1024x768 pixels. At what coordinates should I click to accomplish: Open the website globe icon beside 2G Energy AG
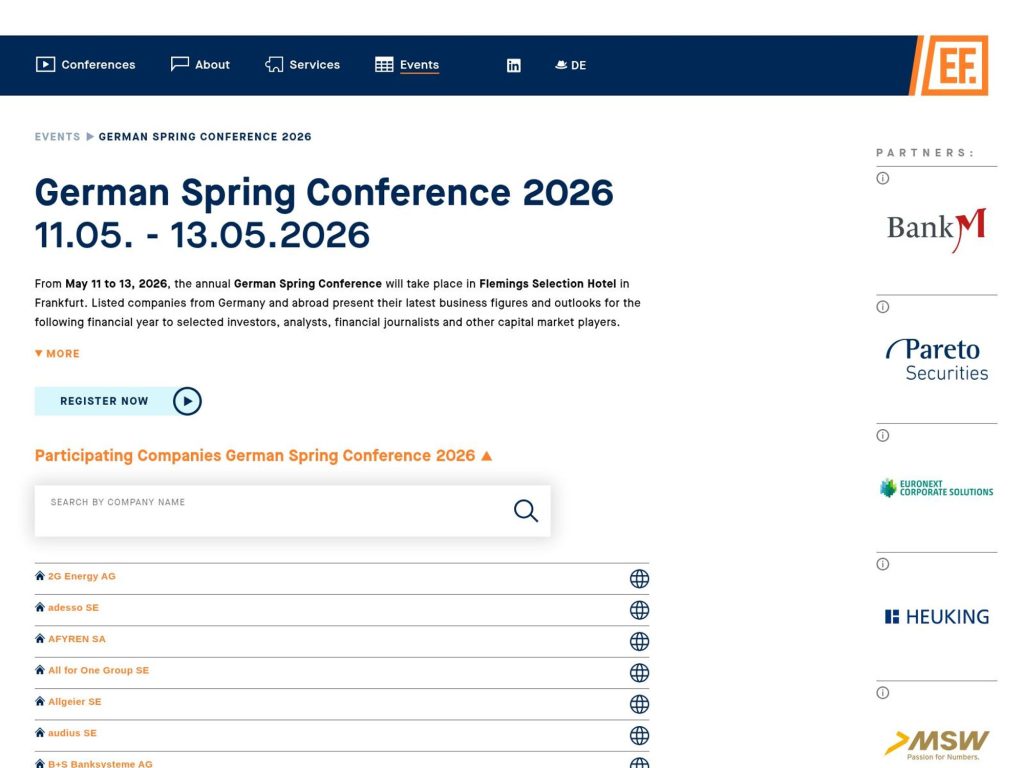click(x=639, y=578)
